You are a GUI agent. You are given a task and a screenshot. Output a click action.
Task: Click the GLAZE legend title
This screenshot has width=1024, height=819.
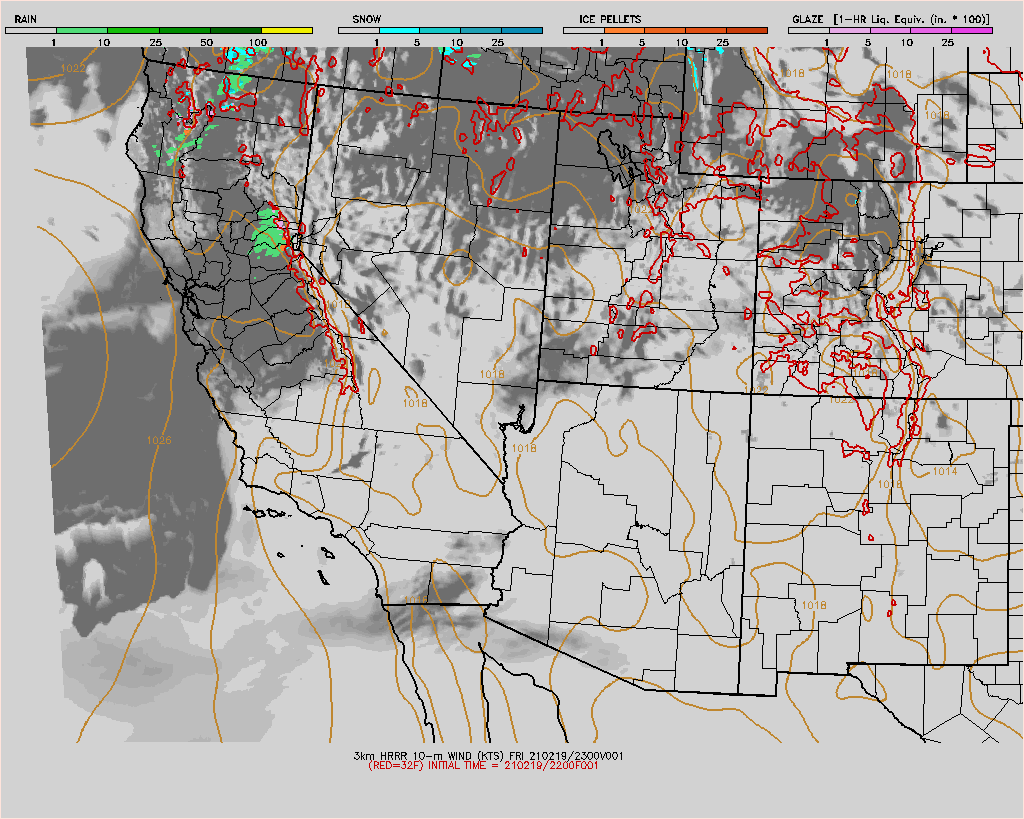808,19
